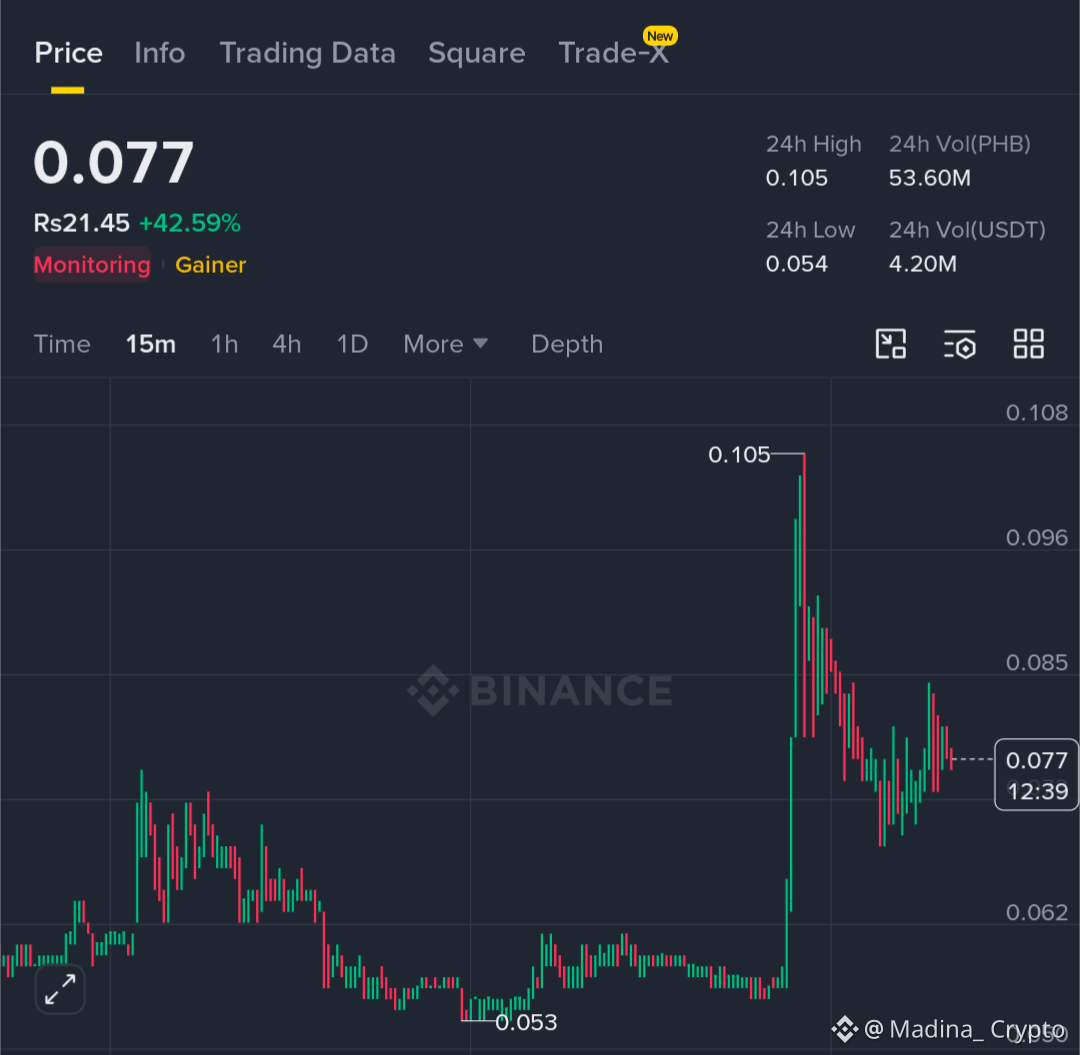Click the 24h Vol(USDT) label
Screen dimensions: 1080x1055
click(x=967, y=231)
